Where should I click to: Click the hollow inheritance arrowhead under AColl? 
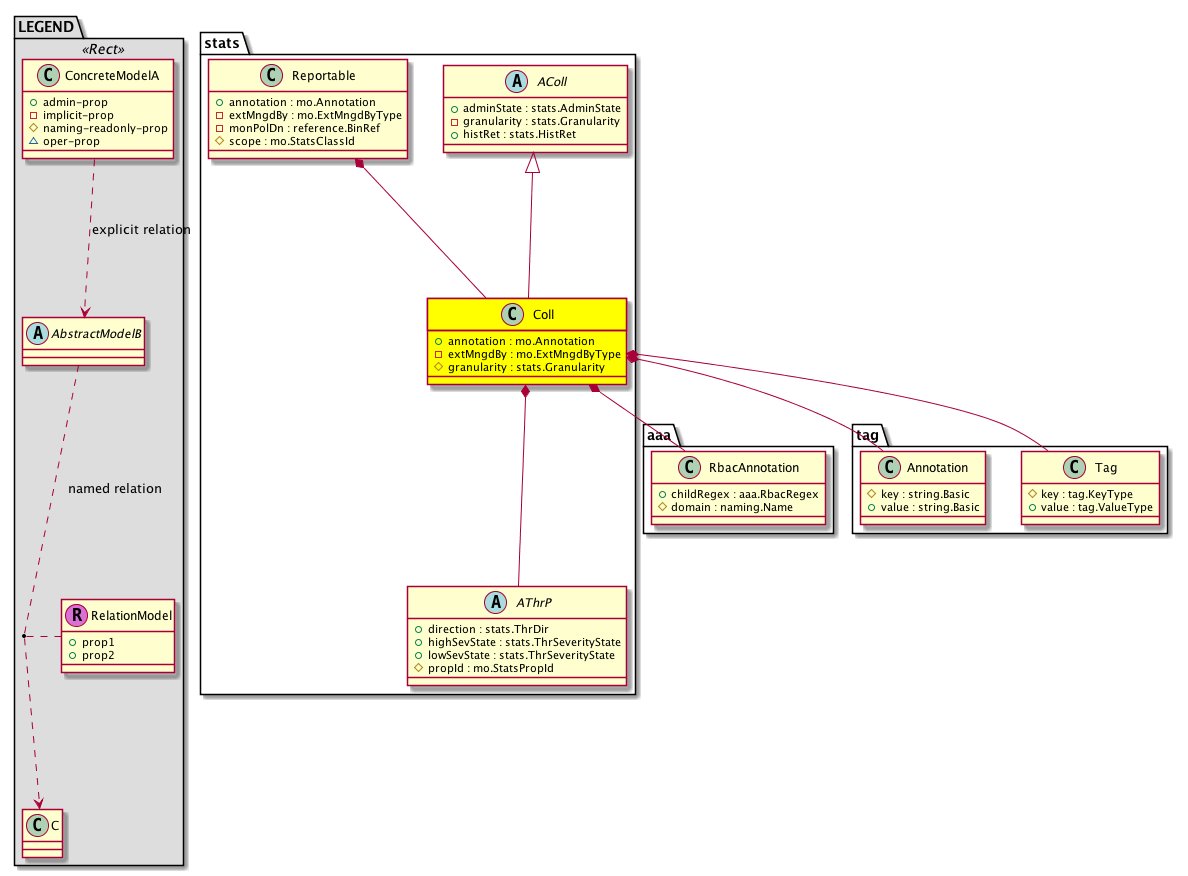point(533,163)
